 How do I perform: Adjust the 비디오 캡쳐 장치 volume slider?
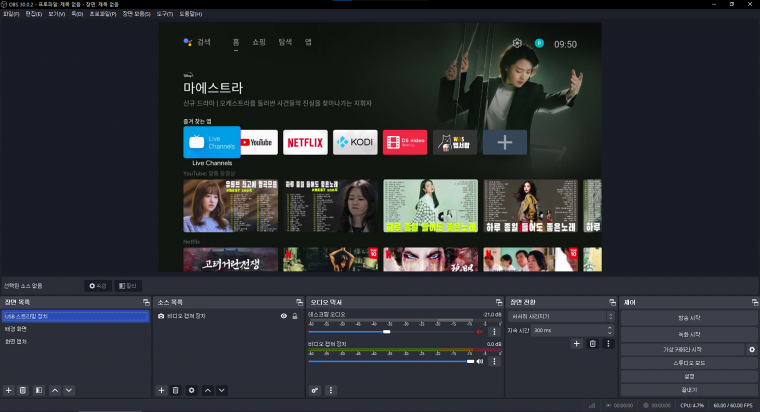point(470,362)
